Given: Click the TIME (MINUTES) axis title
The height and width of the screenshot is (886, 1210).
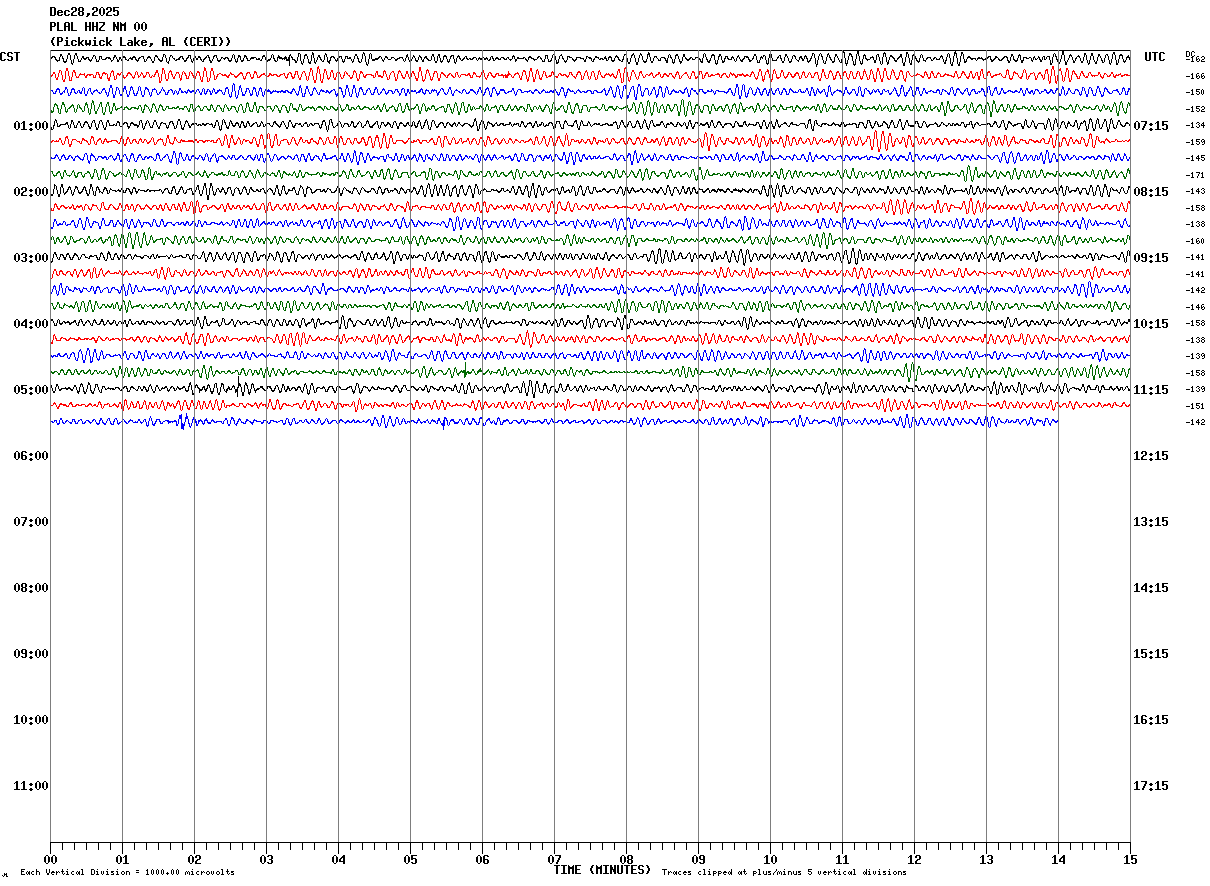Looking at the screenshot, I should pos(602,870).
